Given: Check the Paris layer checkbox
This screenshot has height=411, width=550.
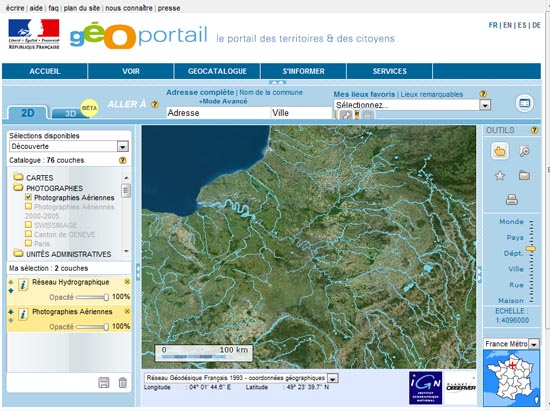Looking at the screenshot, I should pos(28,243).
